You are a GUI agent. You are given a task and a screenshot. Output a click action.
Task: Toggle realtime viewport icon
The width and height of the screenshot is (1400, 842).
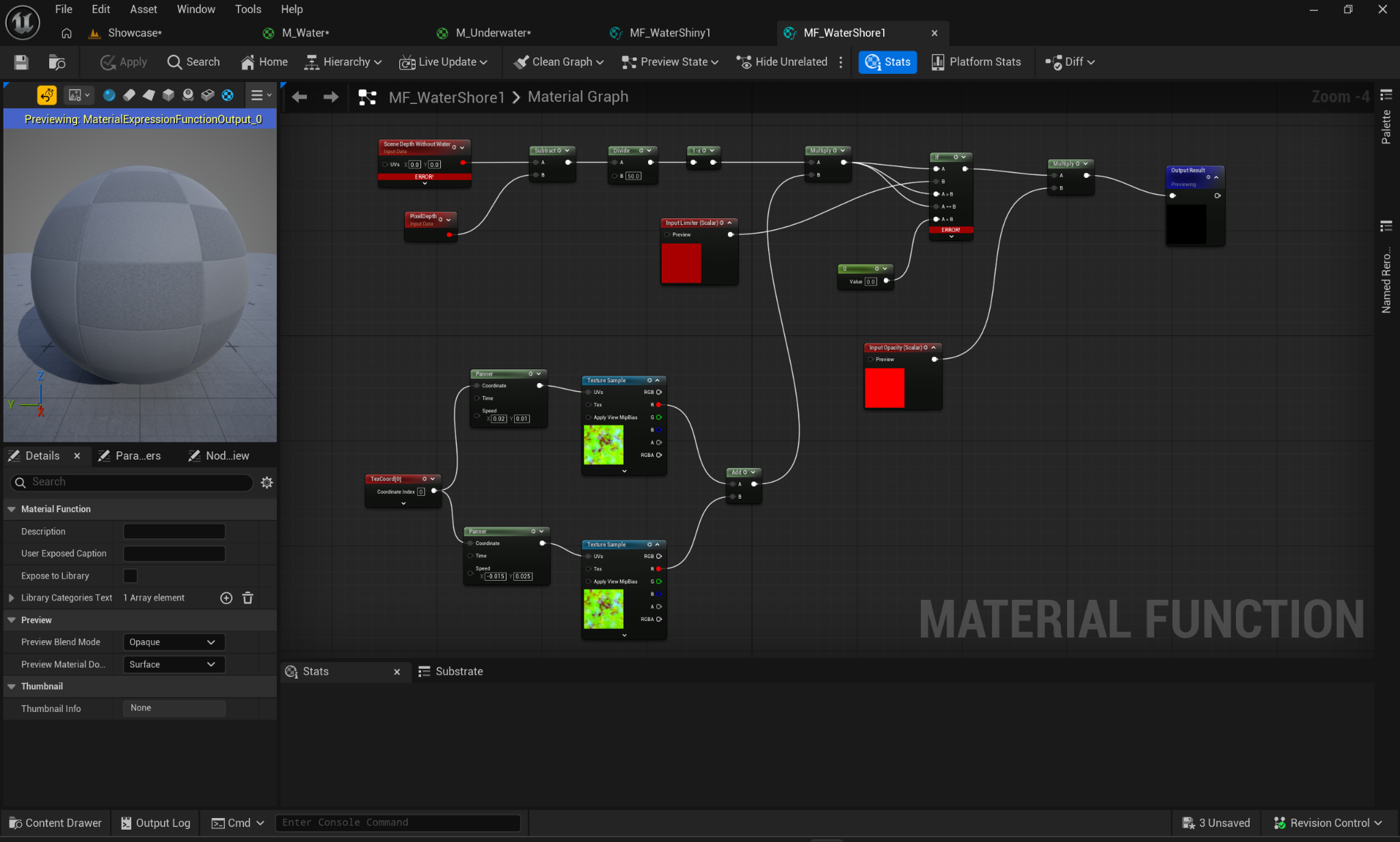coord(47,95)
